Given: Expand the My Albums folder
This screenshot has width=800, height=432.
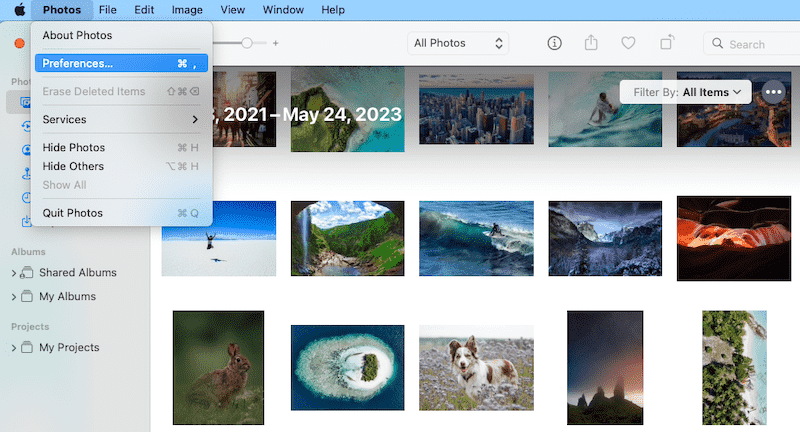Looking at the screenshot, I should point(14,297).
